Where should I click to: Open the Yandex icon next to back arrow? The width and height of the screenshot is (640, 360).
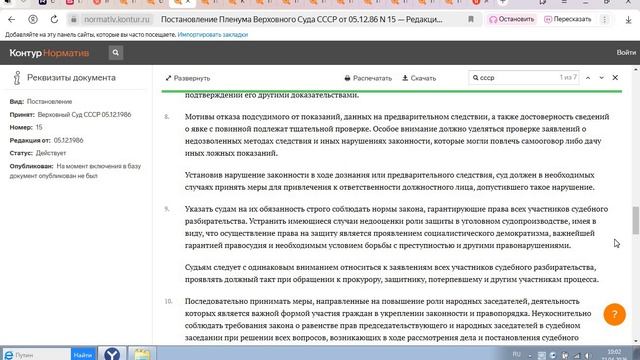tap(33, 19)
